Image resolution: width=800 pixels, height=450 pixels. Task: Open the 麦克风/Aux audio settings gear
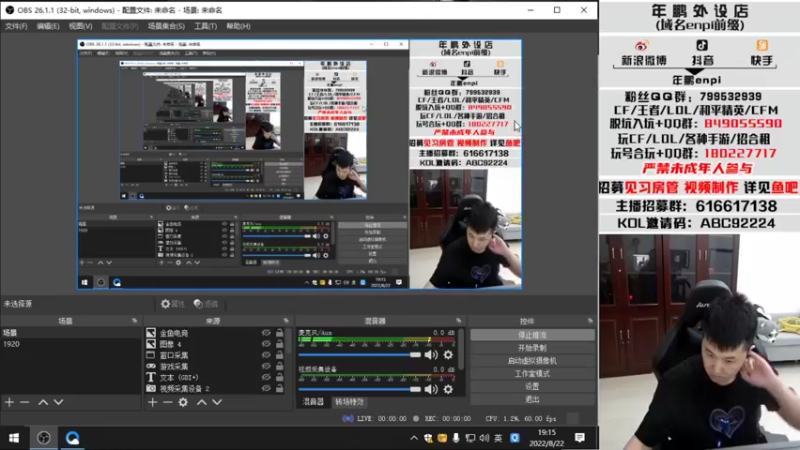448,355
